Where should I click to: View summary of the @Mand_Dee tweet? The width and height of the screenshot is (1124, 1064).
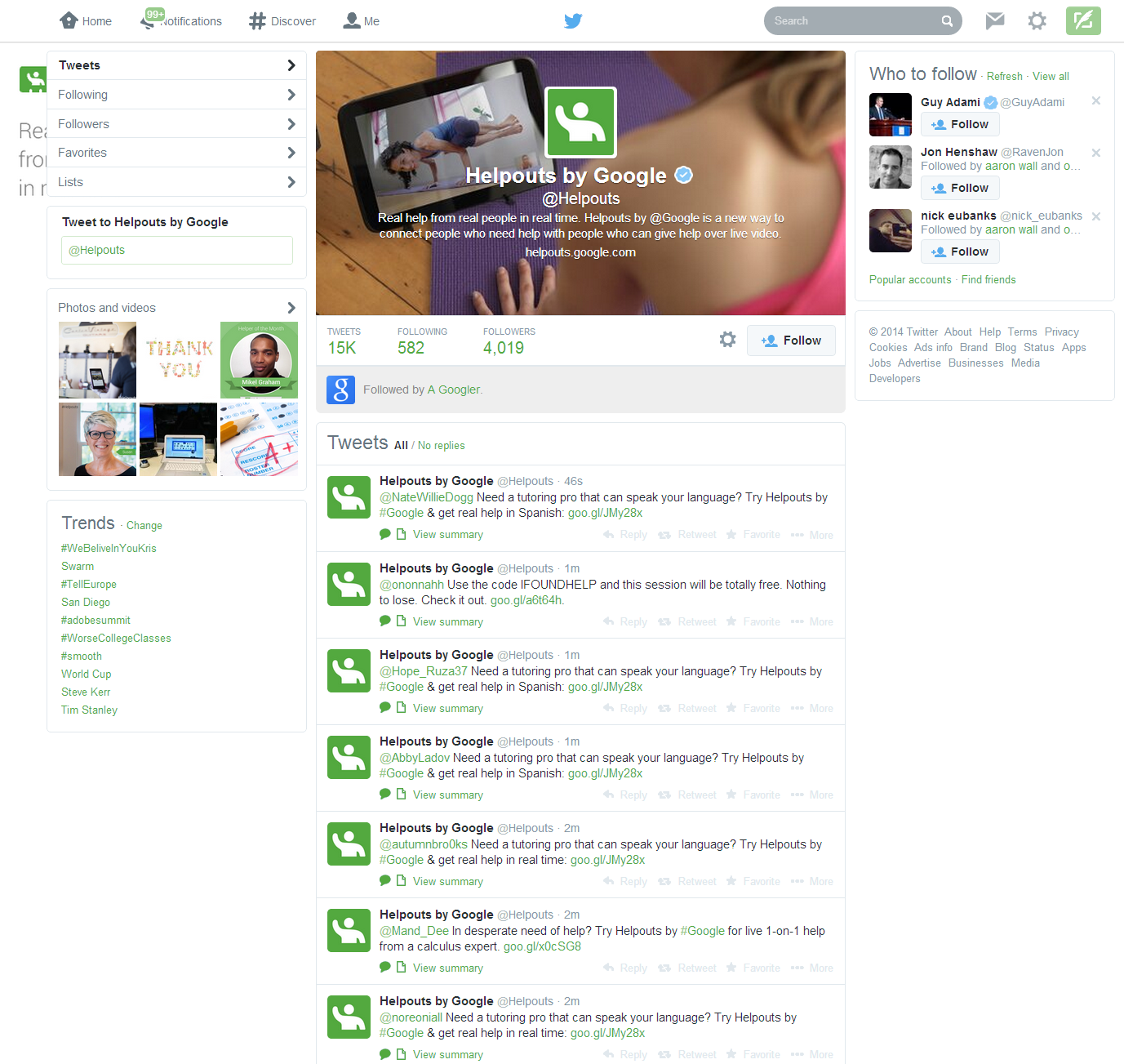pos(448,968)
